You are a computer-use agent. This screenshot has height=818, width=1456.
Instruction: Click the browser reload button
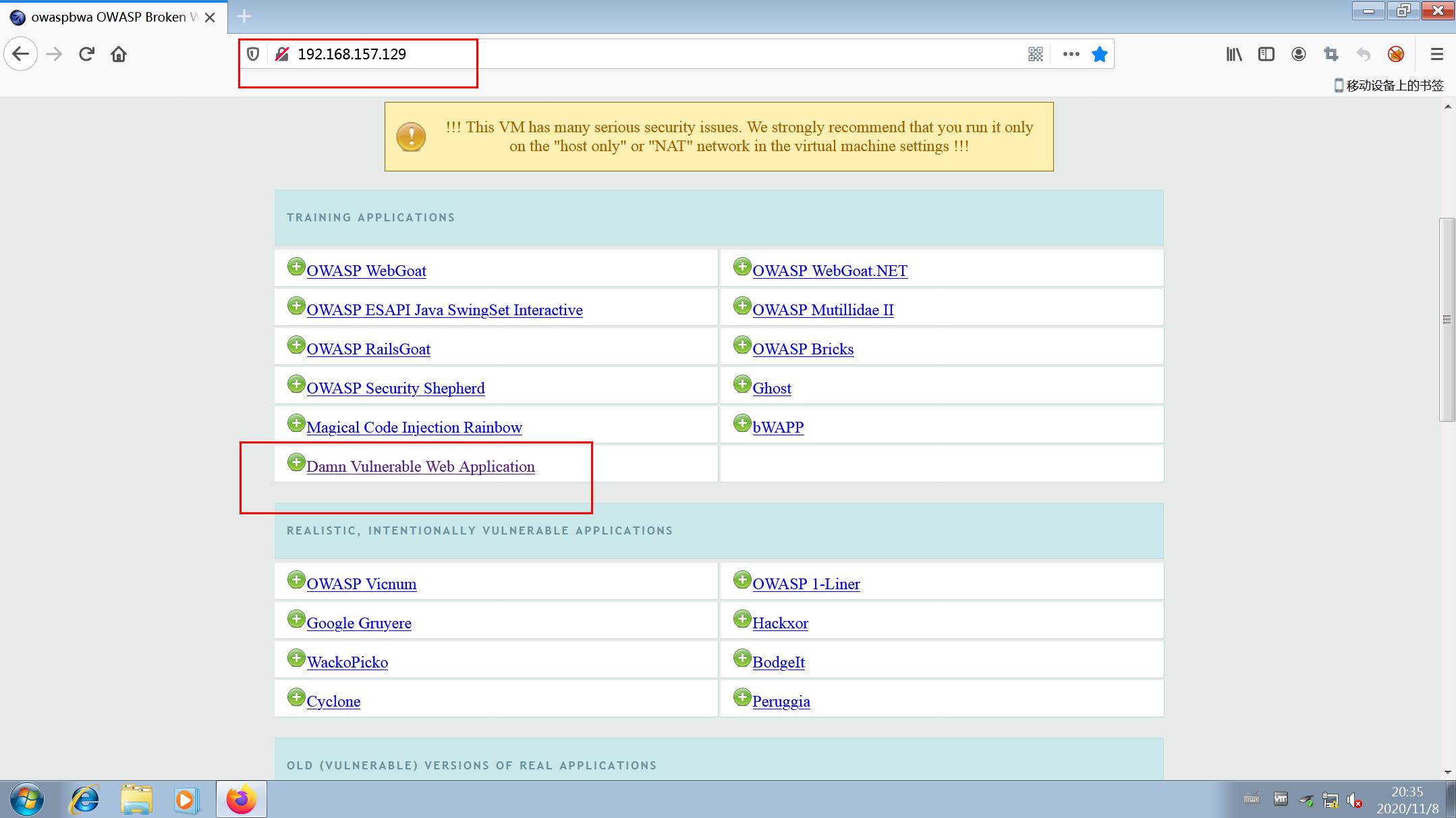click(x=86, y=54)
